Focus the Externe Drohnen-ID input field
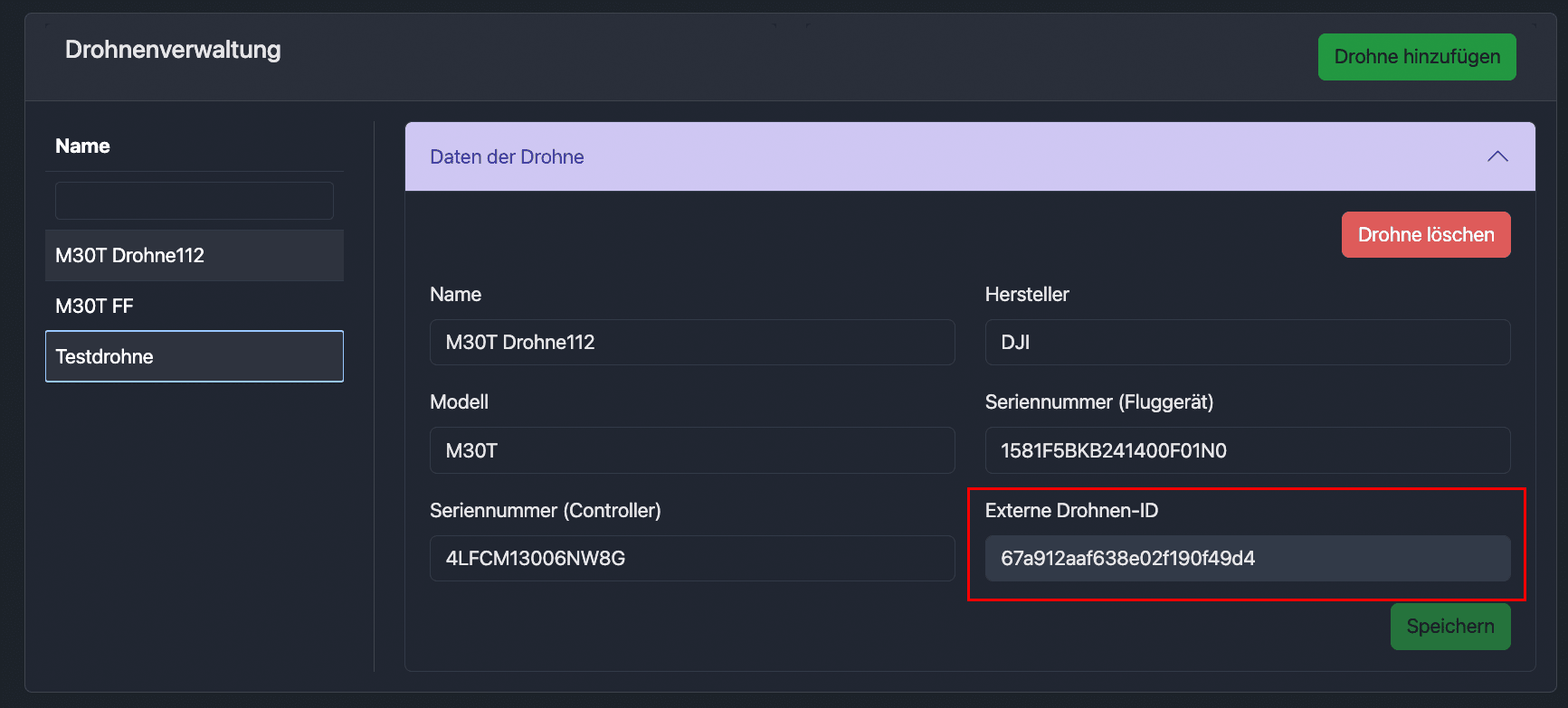Screen dimensions: 1568x708 [x=1247, y=559]
